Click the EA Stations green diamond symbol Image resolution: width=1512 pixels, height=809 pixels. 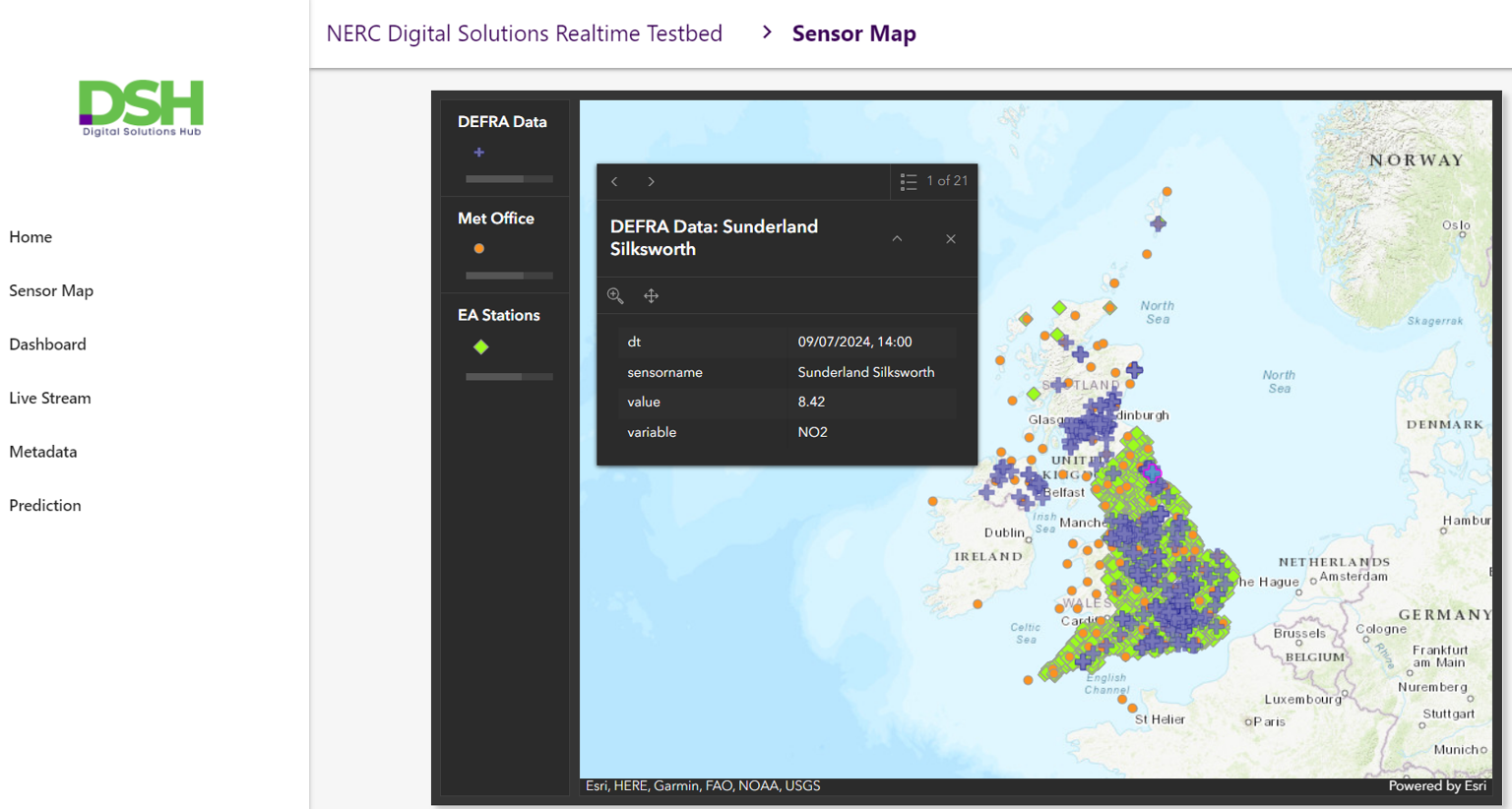[481, 346]
